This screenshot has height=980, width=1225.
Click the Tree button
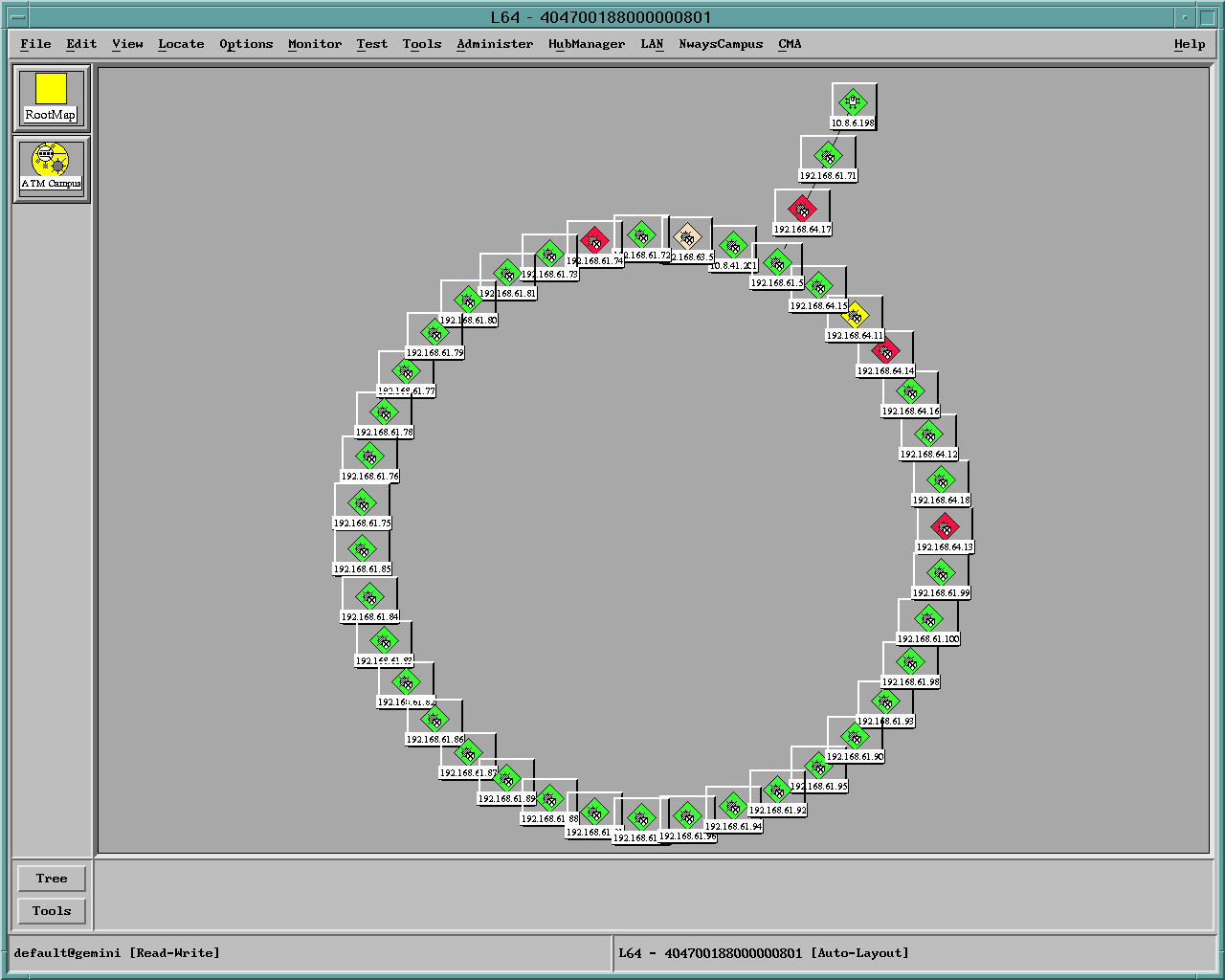(x=51, y=878)
